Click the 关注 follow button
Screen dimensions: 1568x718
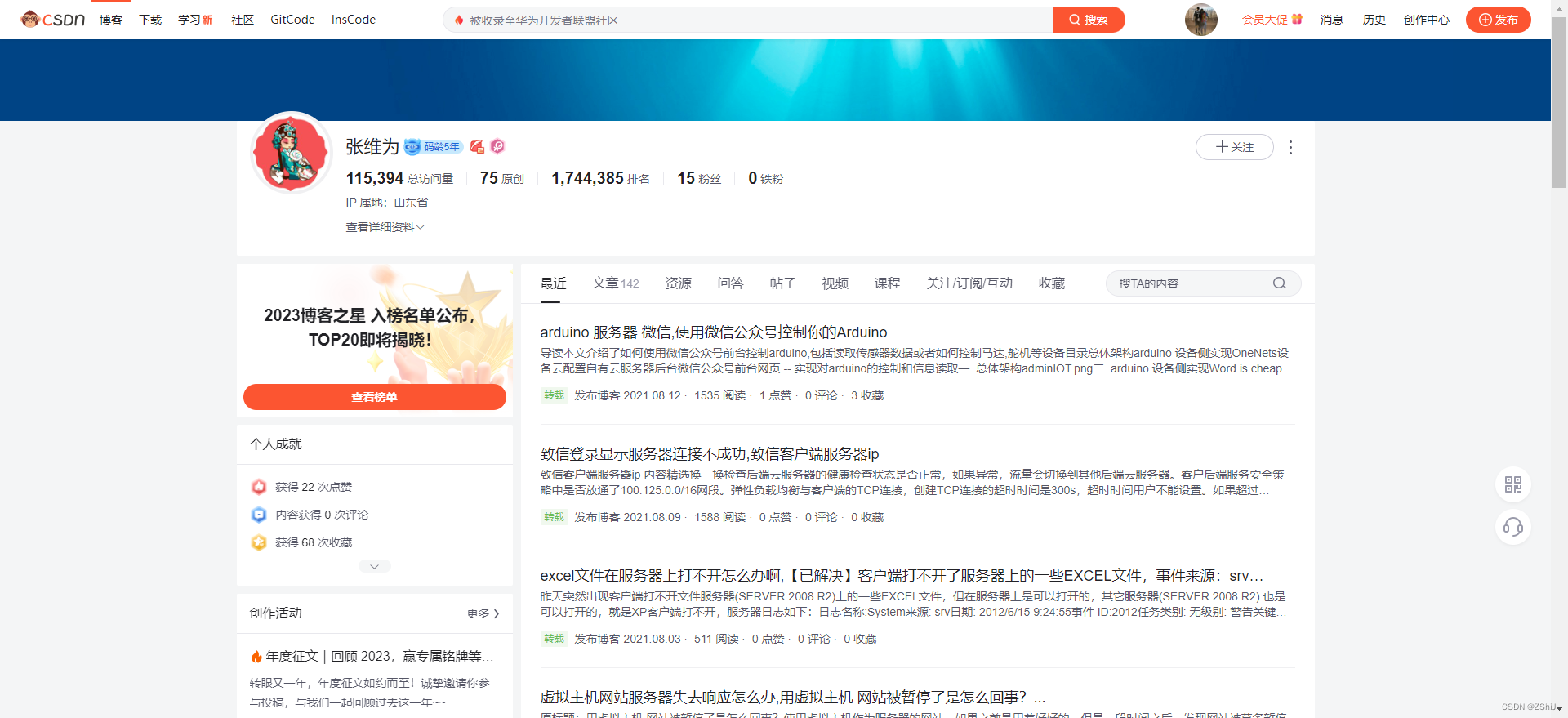[x=1234, y=147]
